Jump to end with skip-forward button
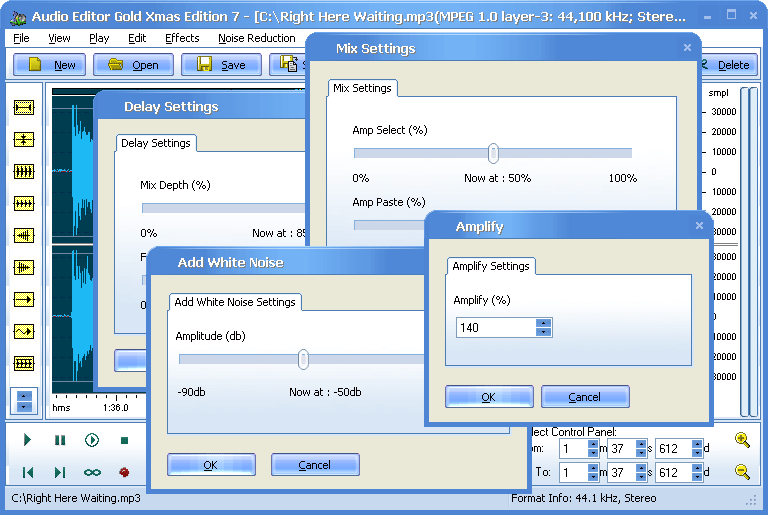This screenshot has width=768, height=515. coord(60,472)
